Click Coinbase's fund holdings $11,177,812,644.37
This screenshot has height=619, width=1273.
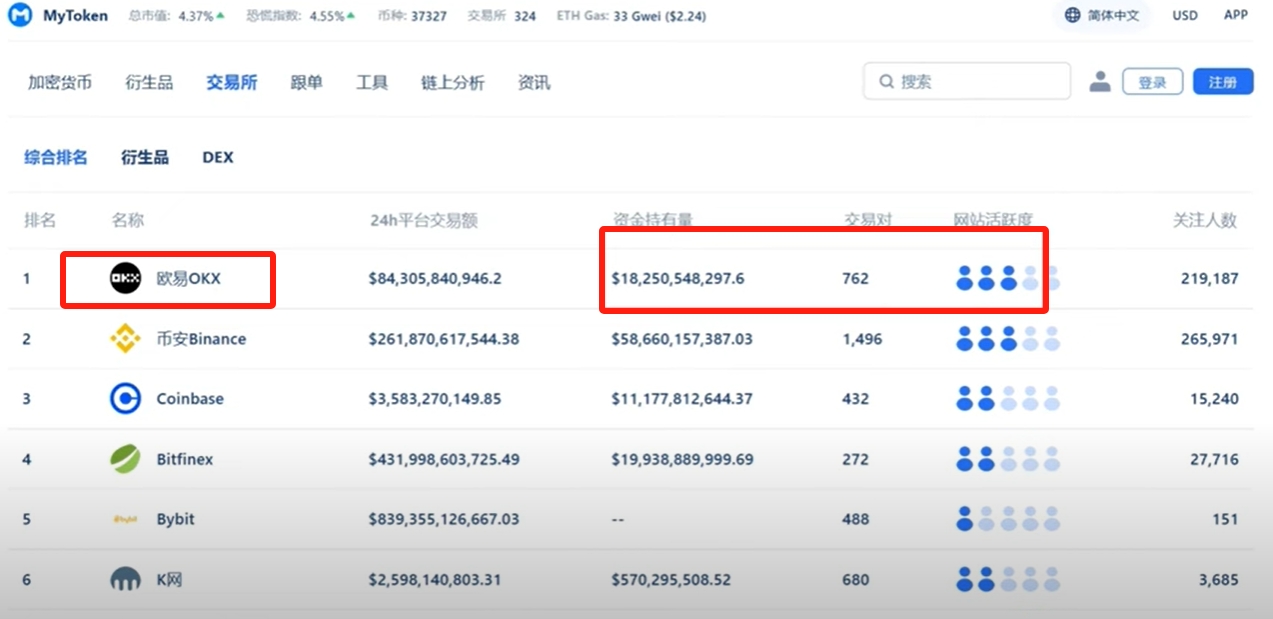pos(682,399)
